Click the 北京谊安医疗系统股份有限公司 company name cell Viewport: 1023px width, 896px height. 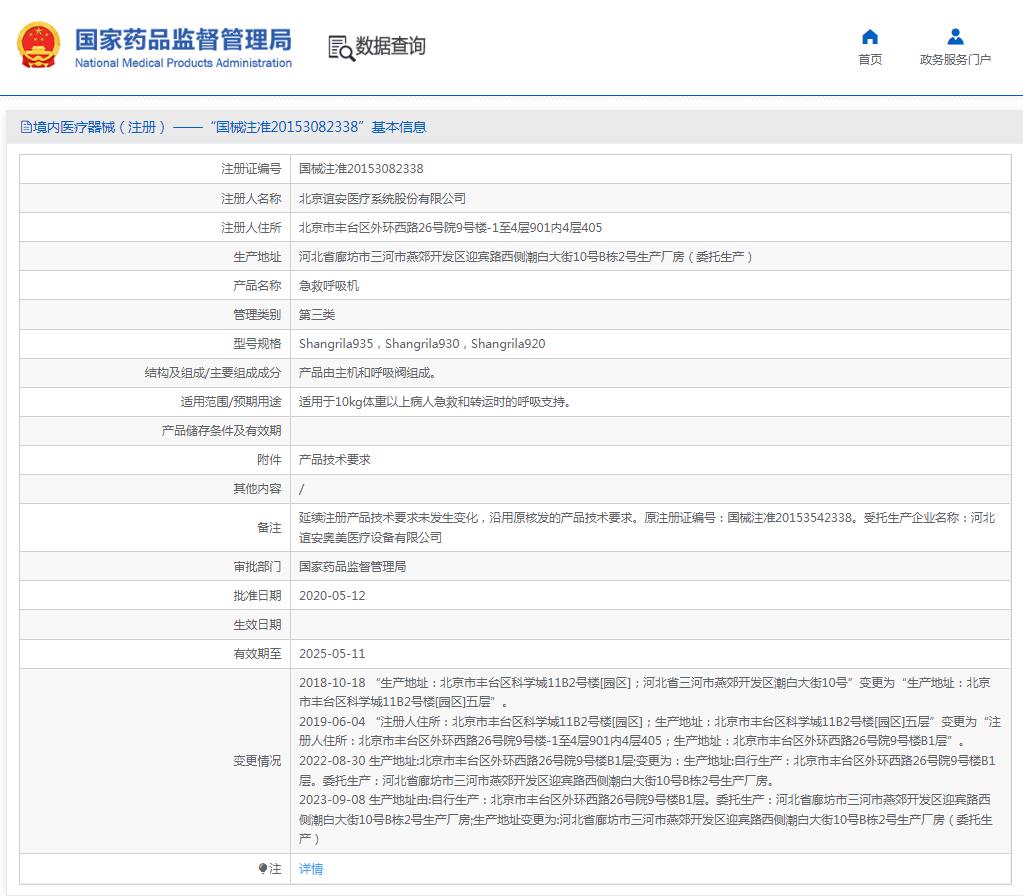click(x=382, y=197)
